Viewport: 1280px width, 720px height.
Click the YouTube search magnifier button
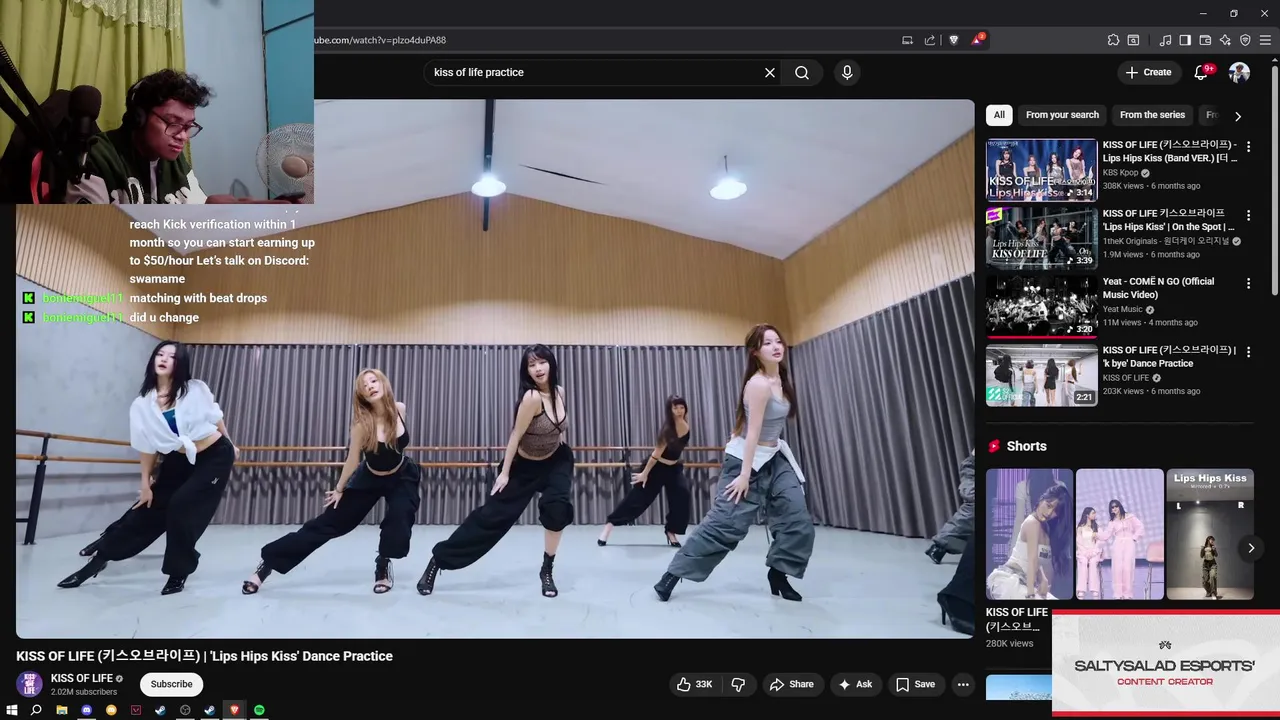pos(802,72)
